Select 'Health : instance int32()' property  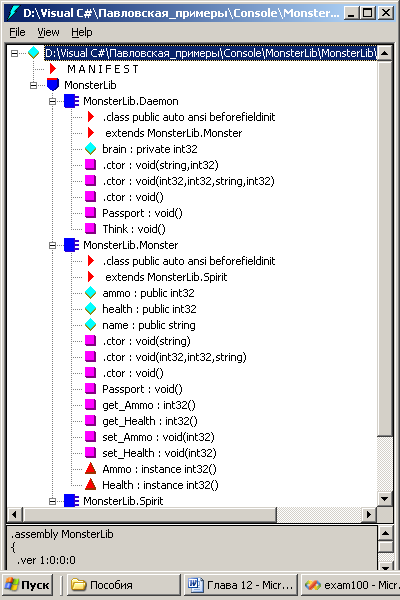pos(160,485)
